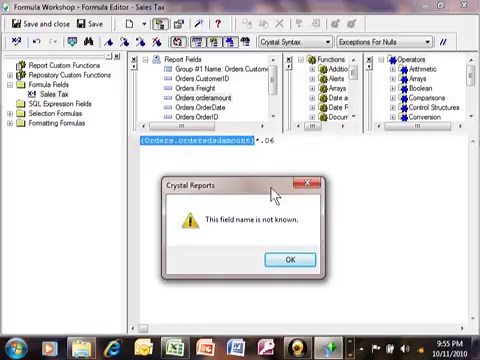The image size is (480, 360).
Task: Click the Windows Start button
Action: coord(16,348)
